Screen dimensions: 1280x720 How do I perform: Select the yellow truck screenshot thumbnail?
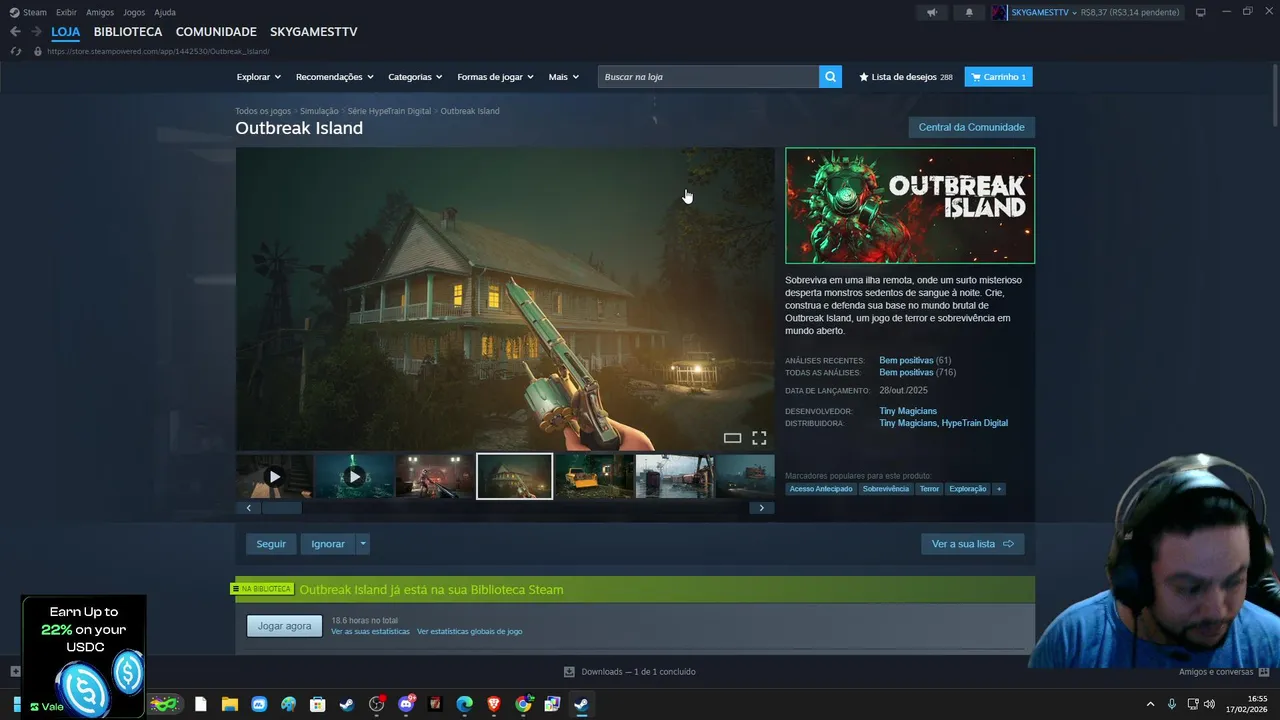tap(594, 477)
